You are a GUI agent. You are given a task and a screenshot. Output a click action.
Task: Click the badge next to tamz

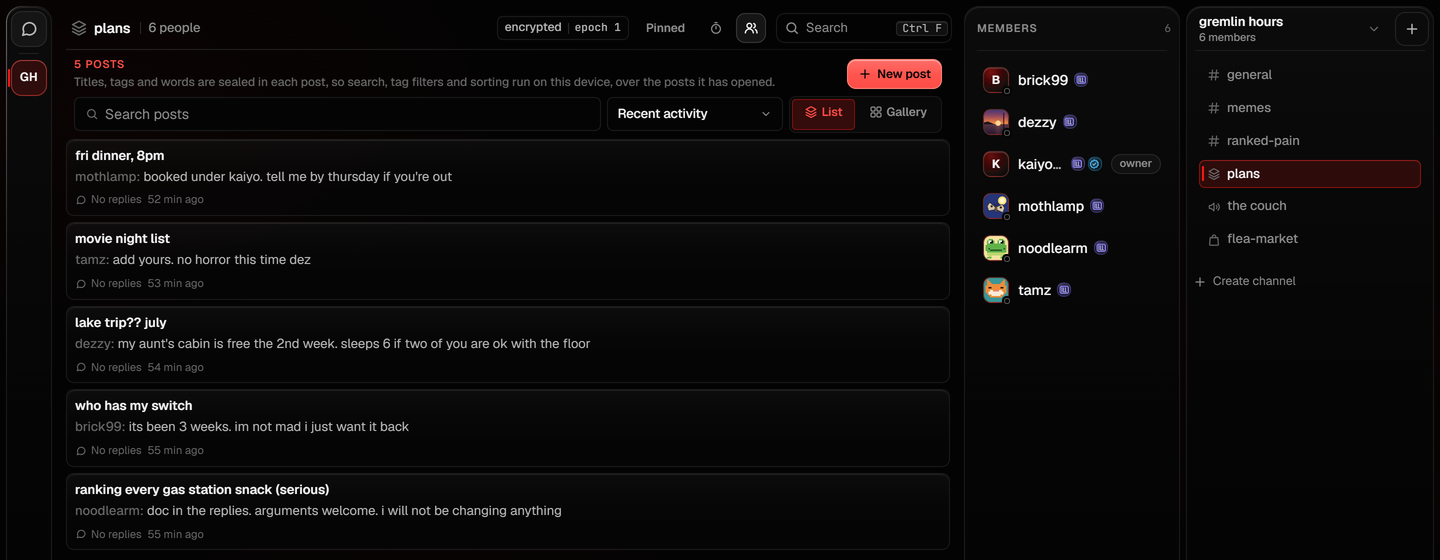(x=1064, y=290)
